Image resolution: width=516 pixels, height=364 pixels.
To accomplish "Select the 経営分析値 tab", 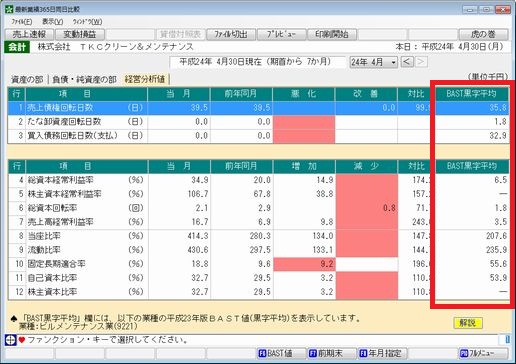I will point(145,79).
